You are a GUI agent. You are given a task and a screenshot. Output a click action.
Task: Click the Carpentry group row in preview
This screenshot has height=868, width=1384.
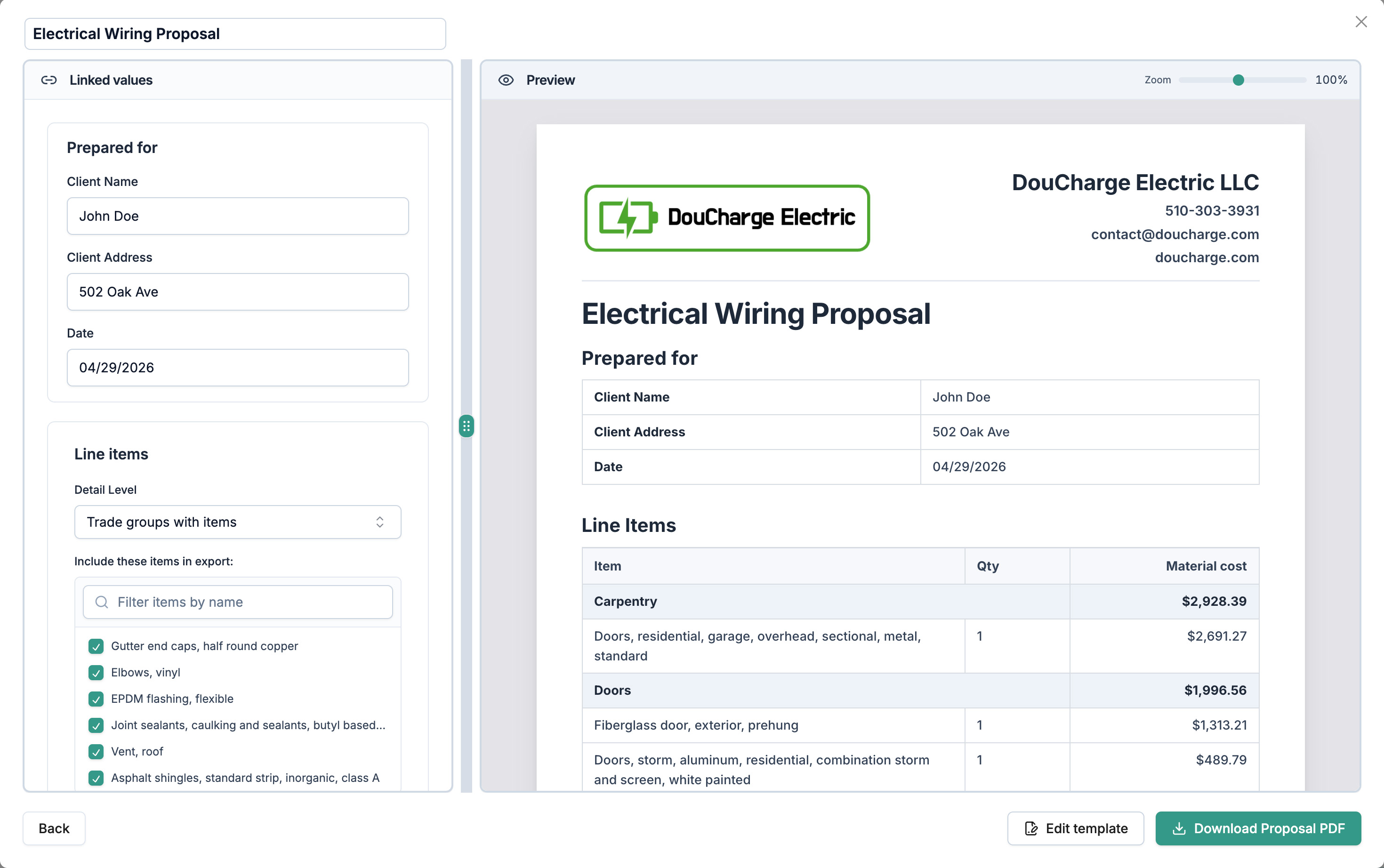click(920, 601)
